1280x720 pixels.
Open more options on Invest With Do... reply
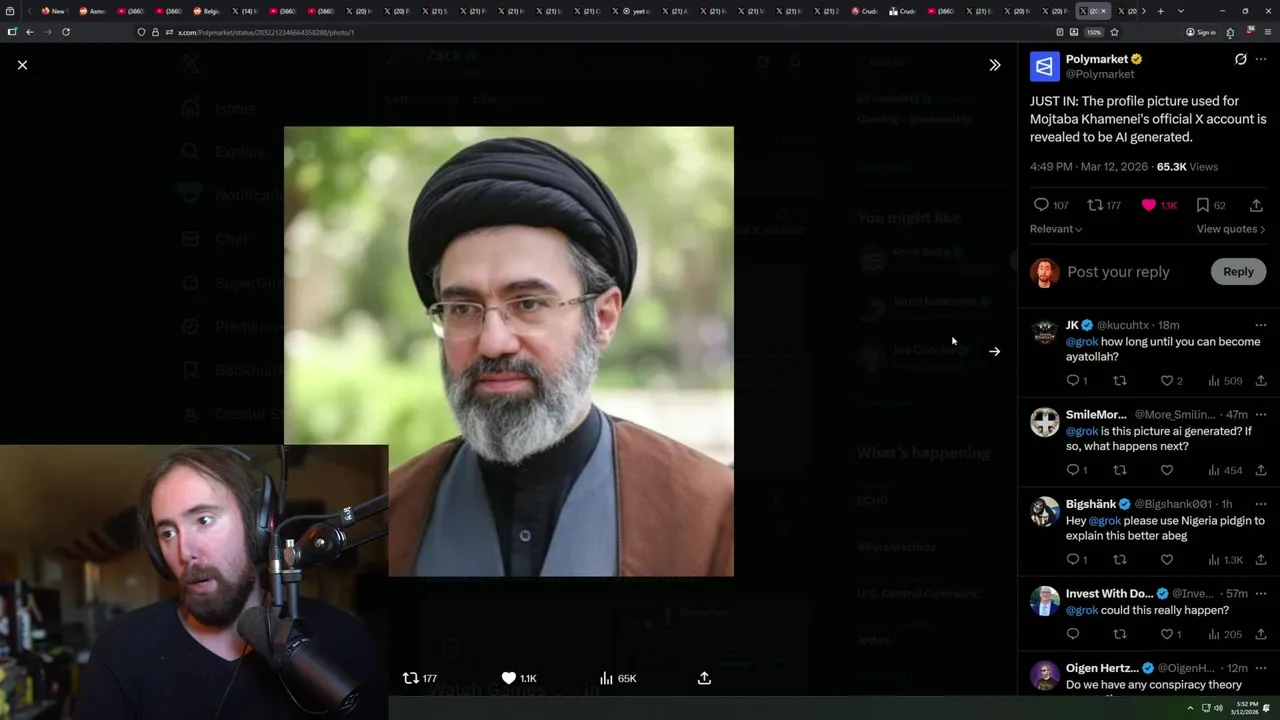click(x=1260, y=593)
